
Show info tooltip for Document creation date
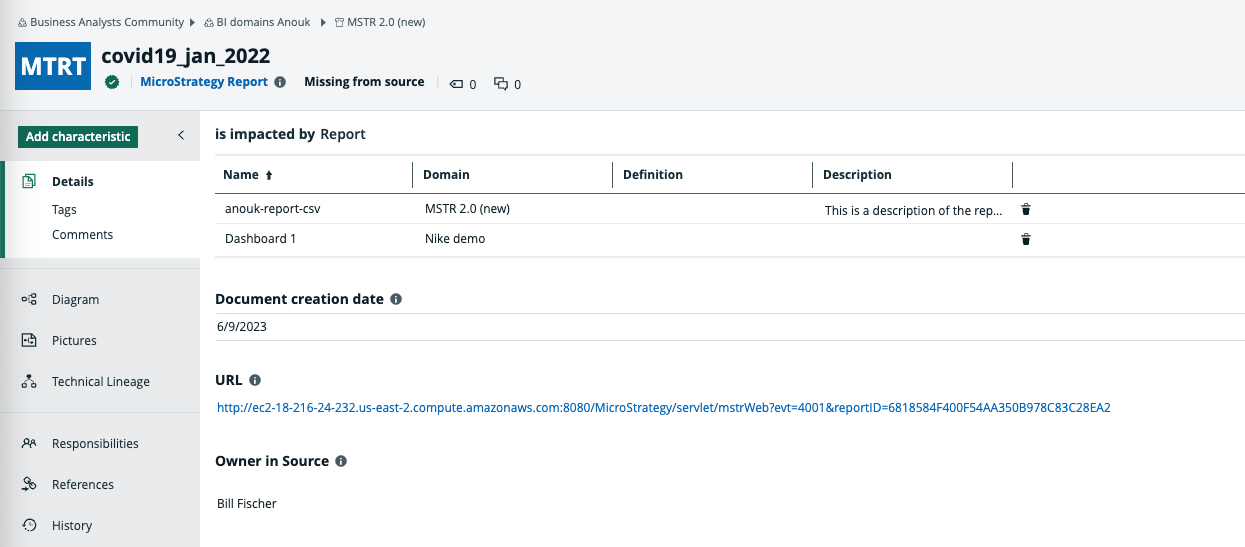click(x=396, y=299)
